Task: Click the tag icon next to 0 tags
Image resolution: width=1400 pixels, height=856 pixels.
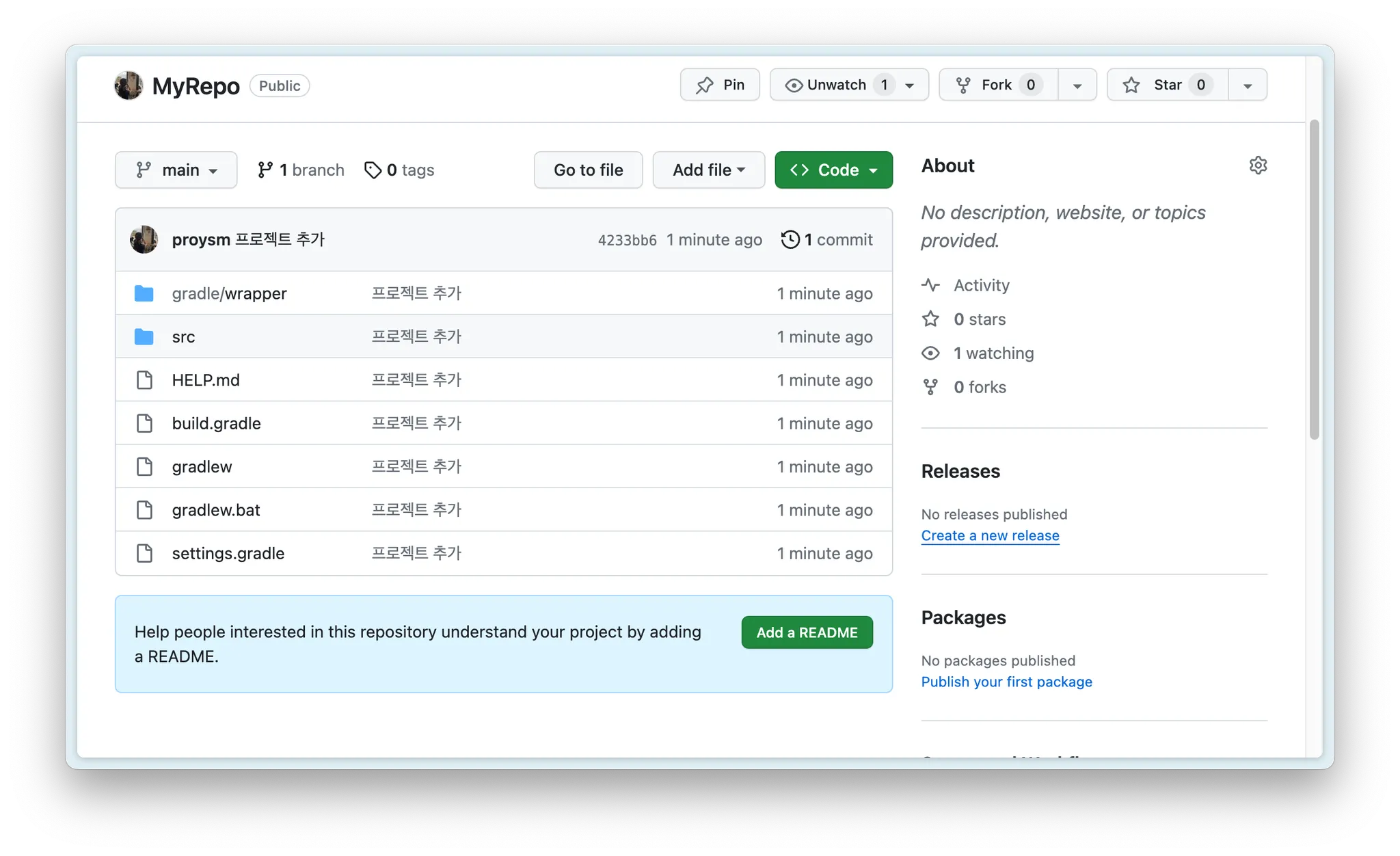Action: pyautogui.click(x=373, y=170)
